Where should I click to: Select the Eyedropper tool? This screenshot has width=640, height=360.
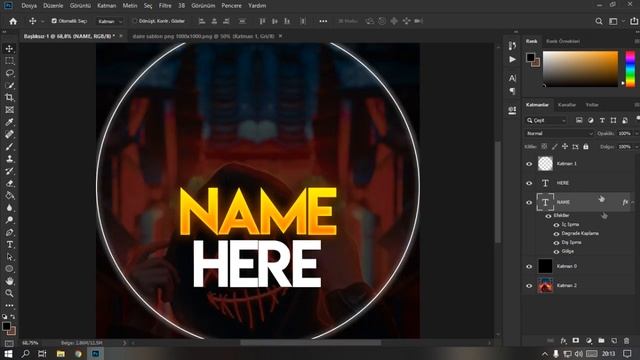coord(9,122)
